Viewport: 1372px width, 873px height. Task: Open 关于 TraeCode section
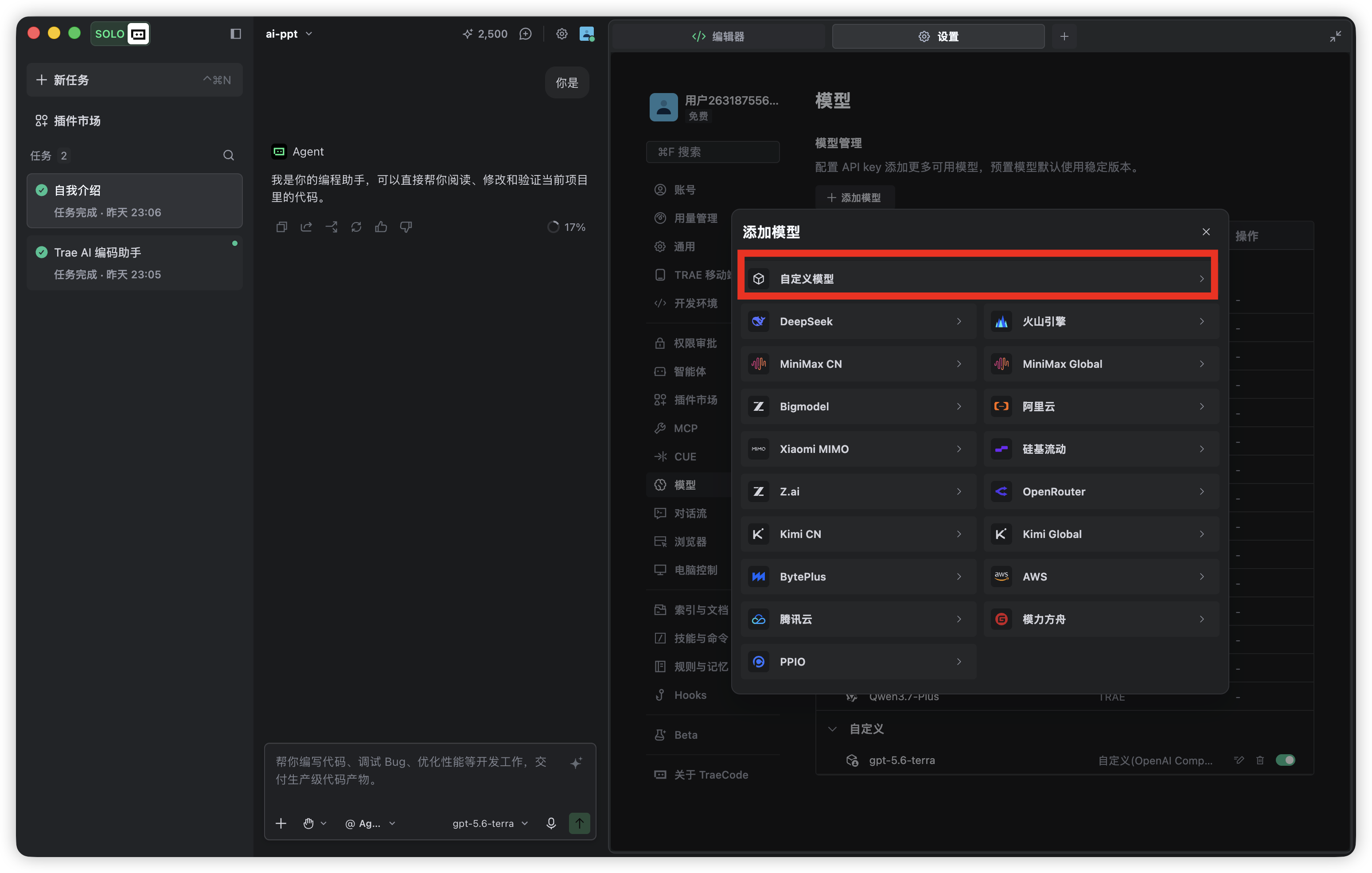click(701, 775)
